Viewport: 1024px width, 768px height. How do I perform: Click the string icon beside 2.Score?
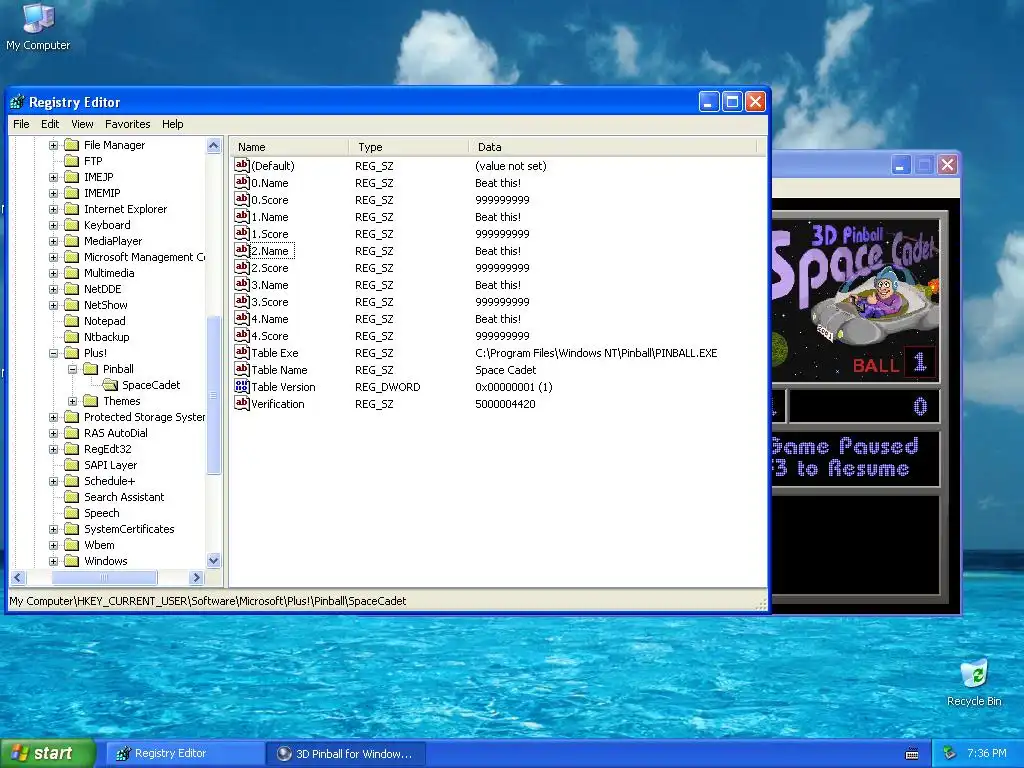[x=242, y=267]
